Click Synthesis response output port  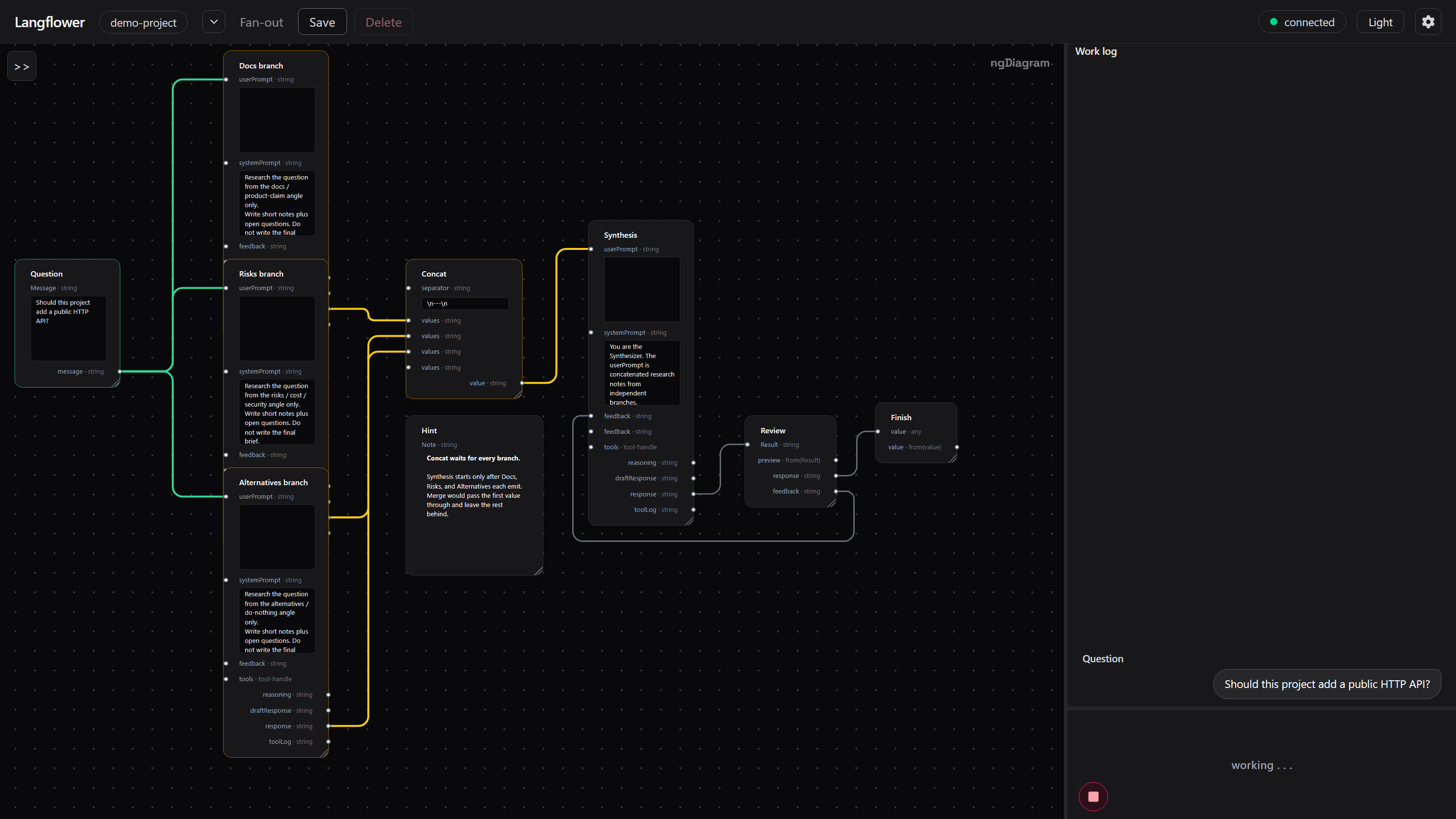pyautogui.click(x=694, y=494)
